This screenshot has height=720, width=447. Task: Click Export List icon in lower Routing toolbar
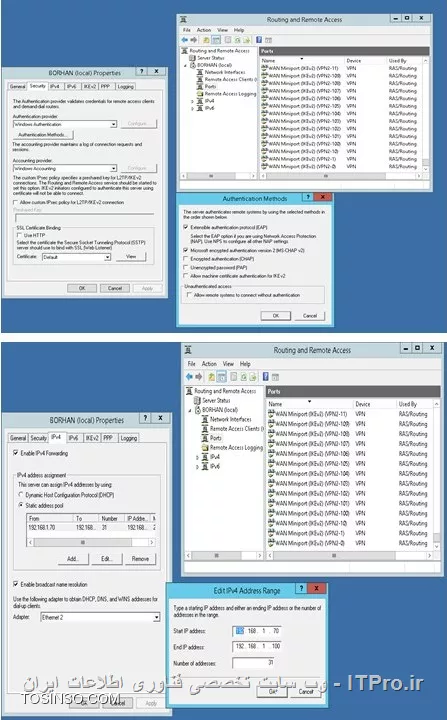pos(253,377)
